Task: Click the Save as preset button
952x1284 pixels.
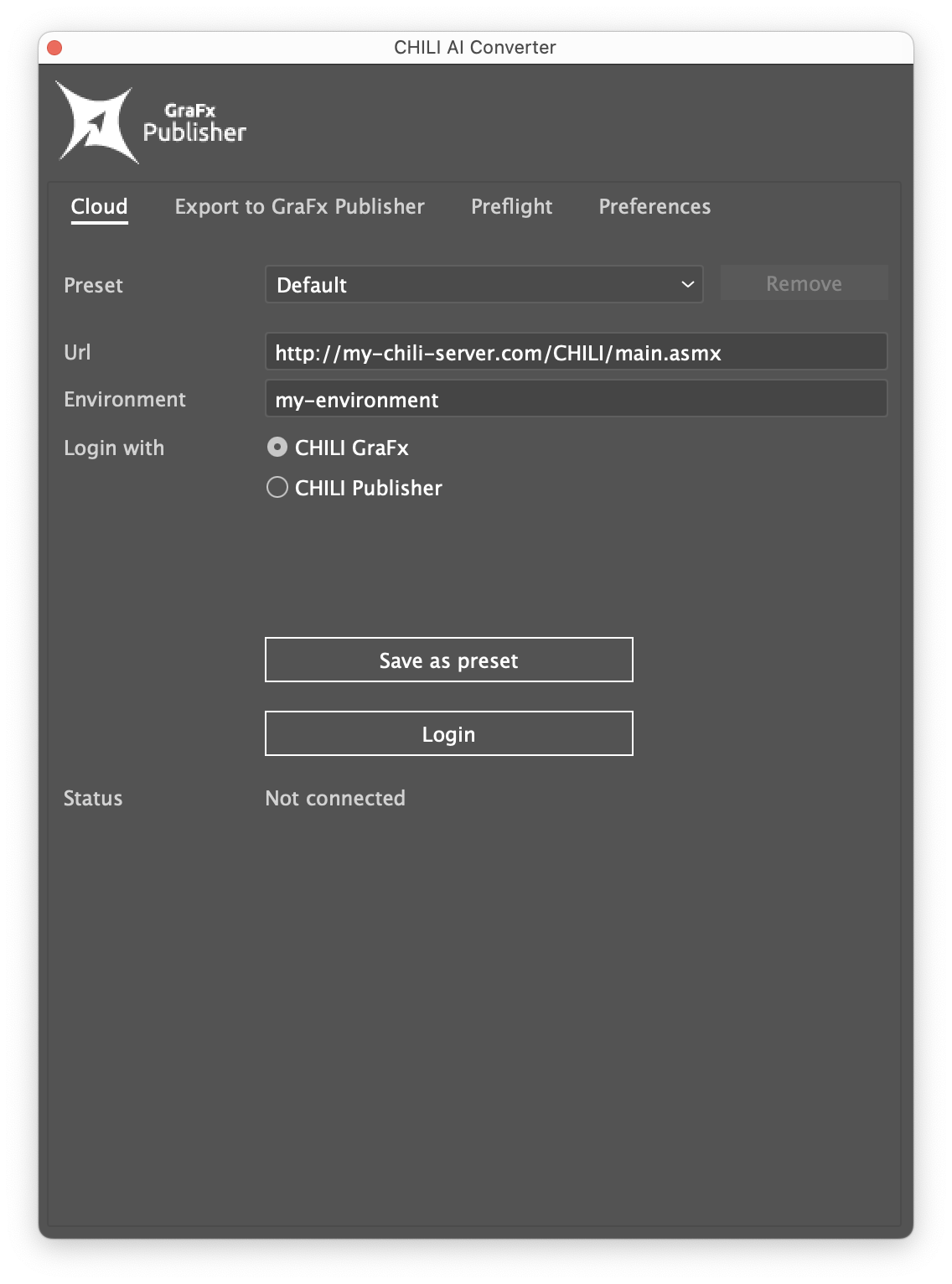Action: click(x=448, y=660)
